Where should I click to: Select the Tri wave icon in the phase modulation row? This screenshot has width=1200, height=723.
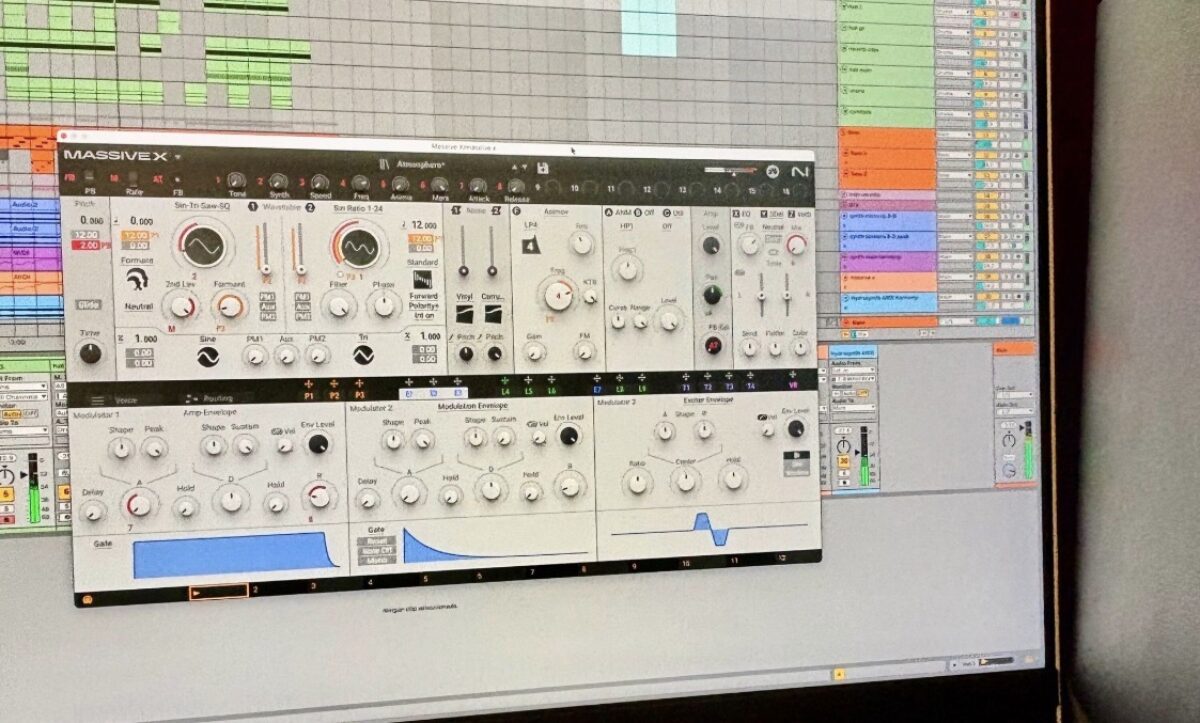tap(363, 355)
